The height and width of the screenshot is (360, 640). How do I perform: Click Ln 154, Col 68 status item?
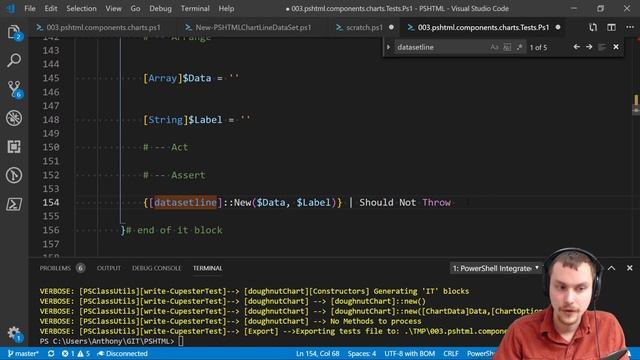coord(318,353)
